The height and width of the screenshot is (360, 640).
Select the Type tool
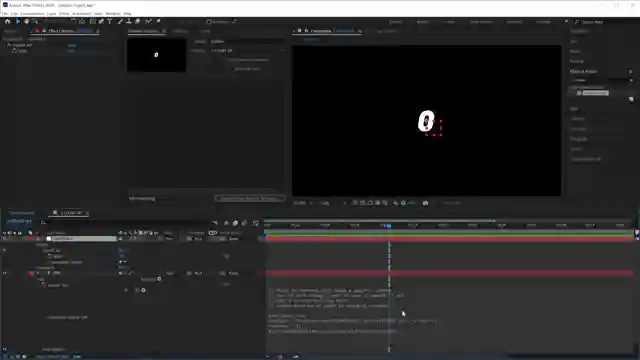pyautogui.click(x=110, y=22)
